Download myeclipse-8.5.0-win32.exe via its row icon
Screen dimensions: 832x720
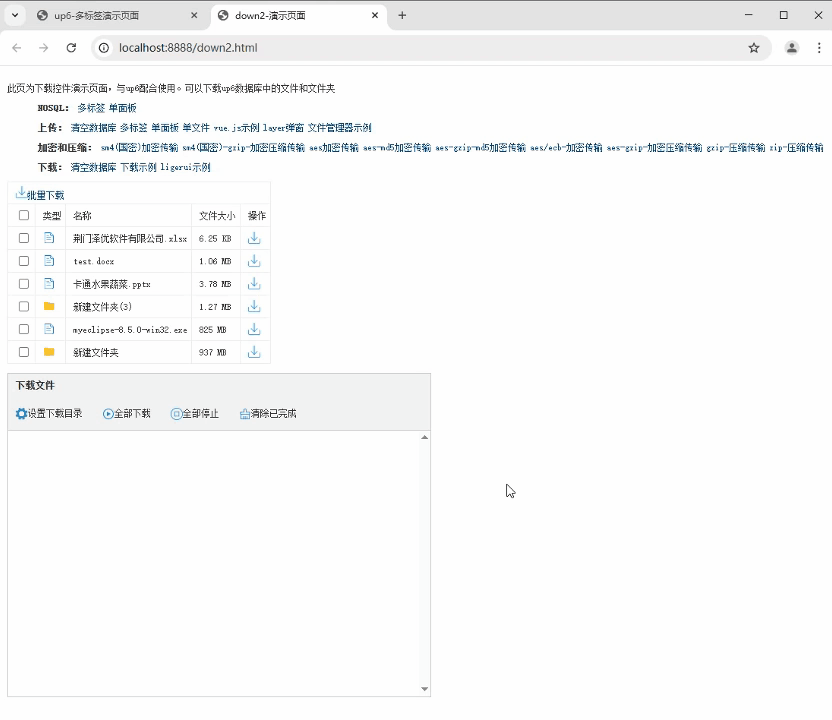click(x=254, y=329)
